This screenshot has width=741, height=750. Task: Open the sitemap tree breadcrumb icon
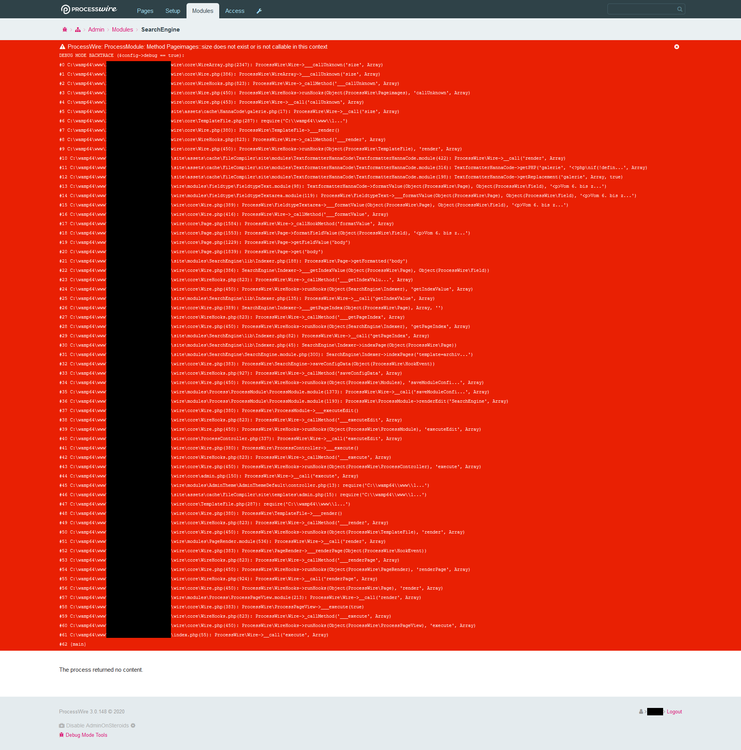[x=77, y=30]
